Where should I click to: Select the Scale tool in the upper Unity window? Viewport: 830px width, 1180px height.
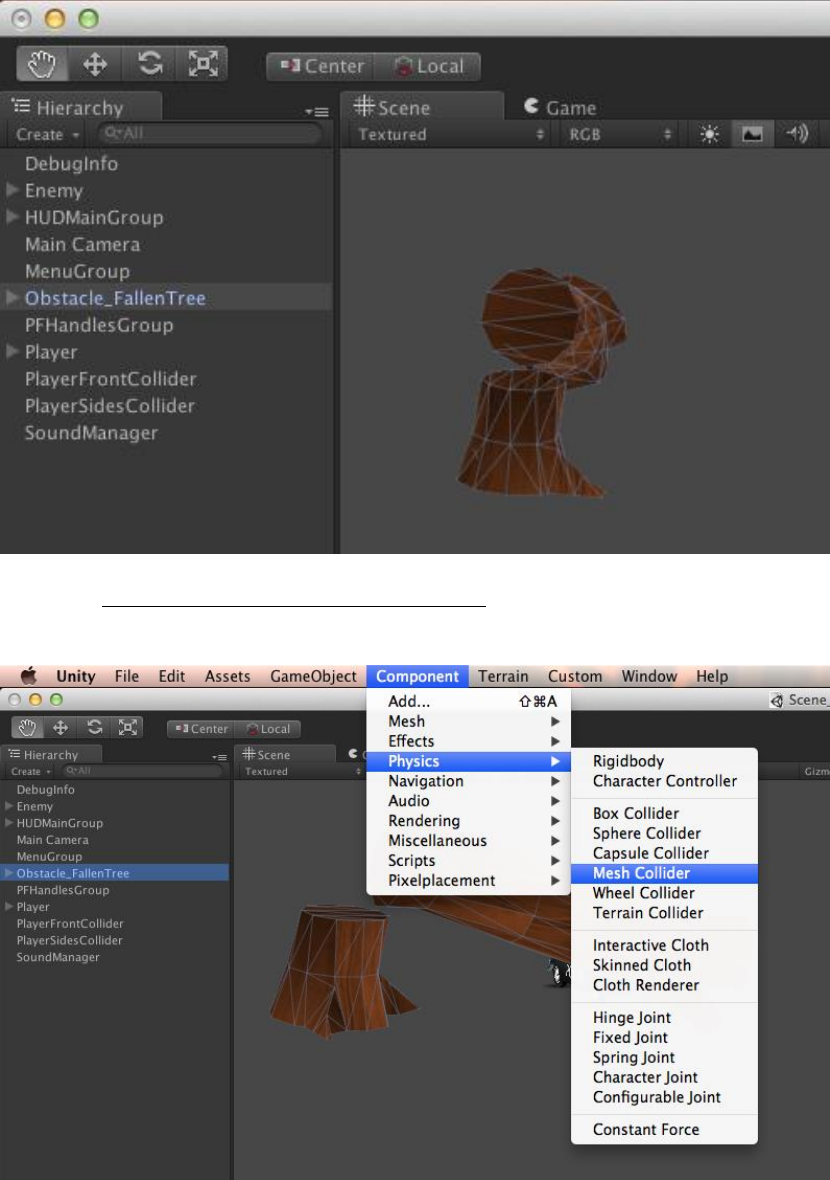click(202, 64)
